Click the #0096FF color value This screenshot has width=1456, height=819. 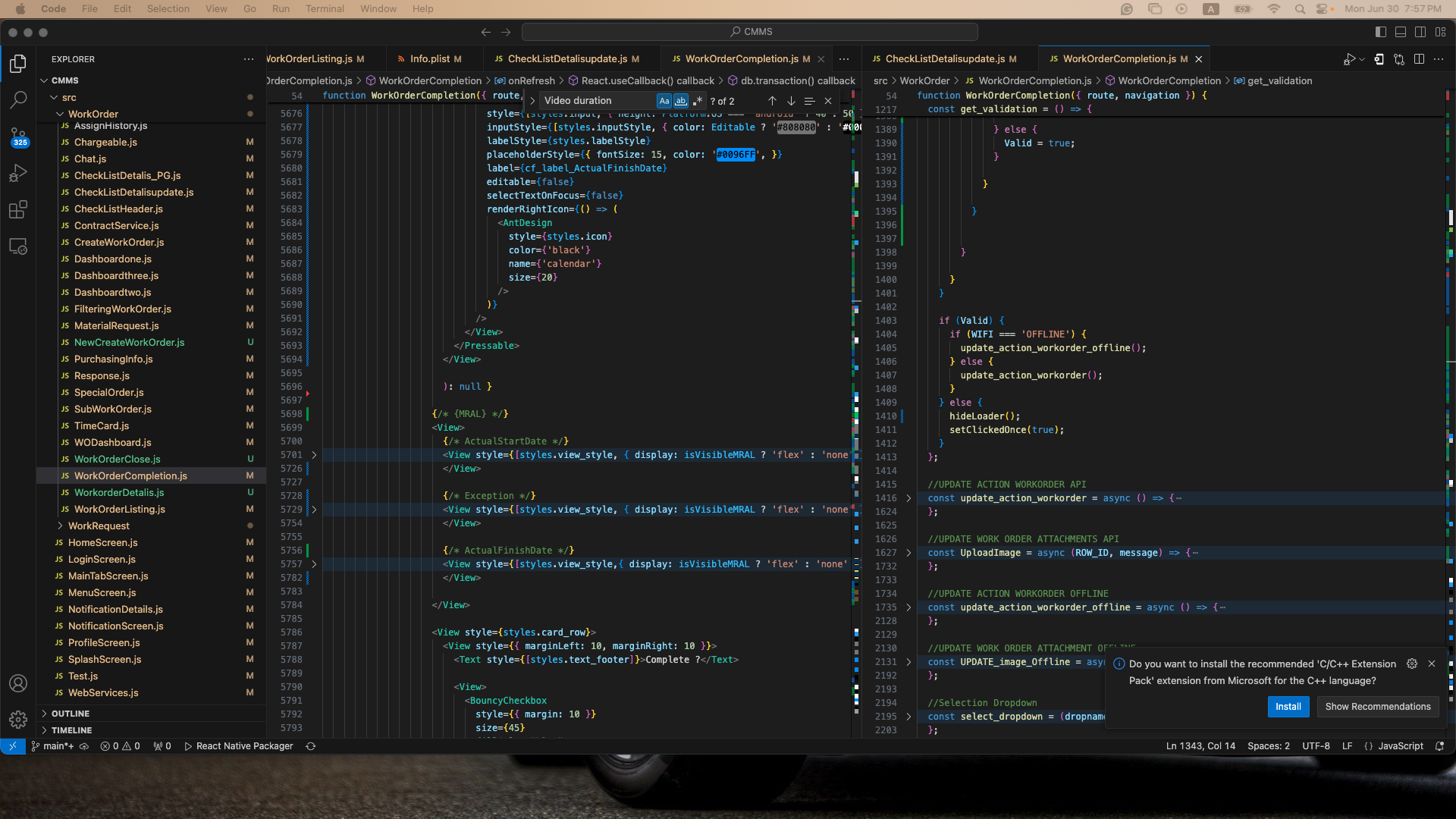(736, 155)
